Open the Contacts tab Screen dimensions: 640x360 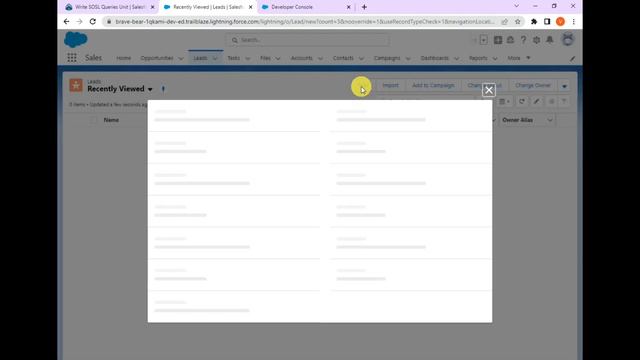(x=343, y=58)
